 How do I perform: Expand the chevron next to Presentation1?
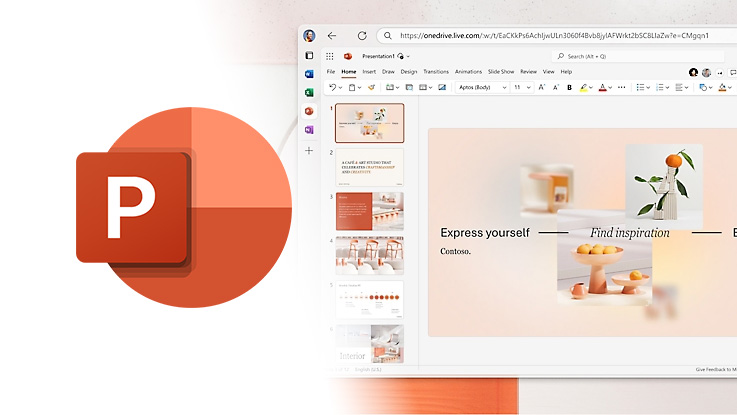click(x=408, y=56)
